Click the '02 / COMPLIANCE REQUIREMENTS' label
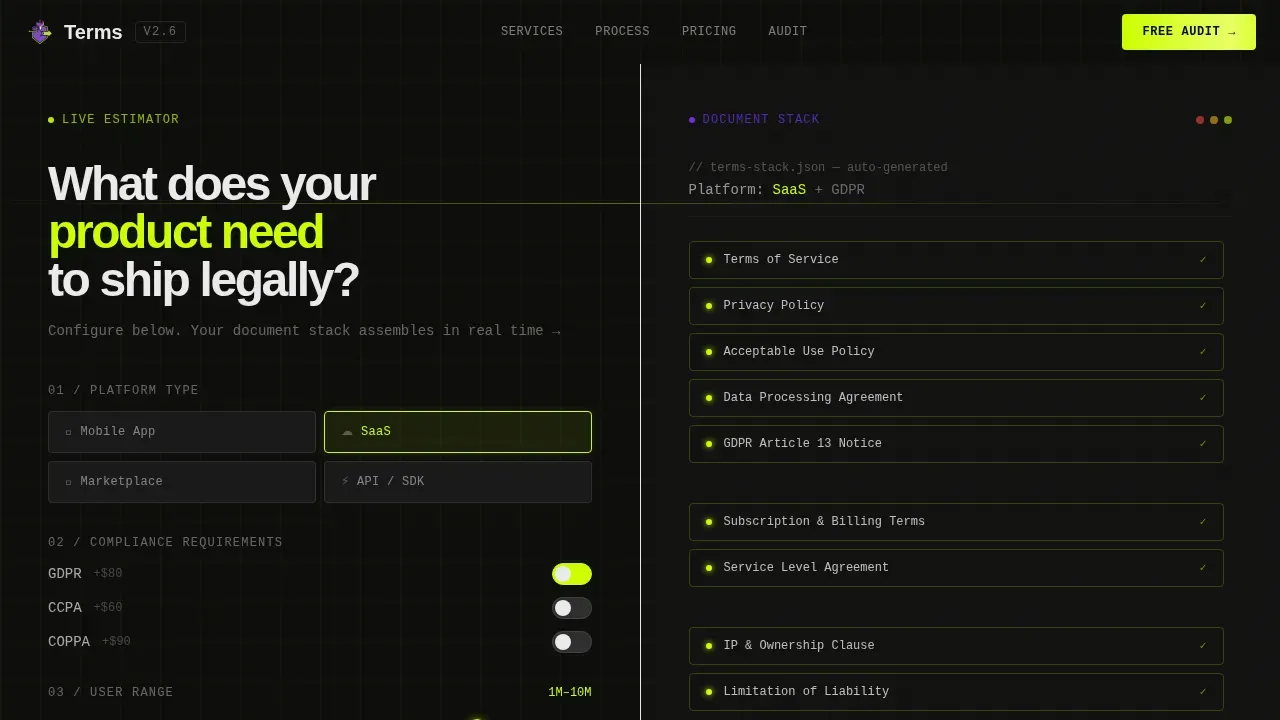Image resolution: width=1280 pixels, height=720 pixels. [x=165, y=543]
